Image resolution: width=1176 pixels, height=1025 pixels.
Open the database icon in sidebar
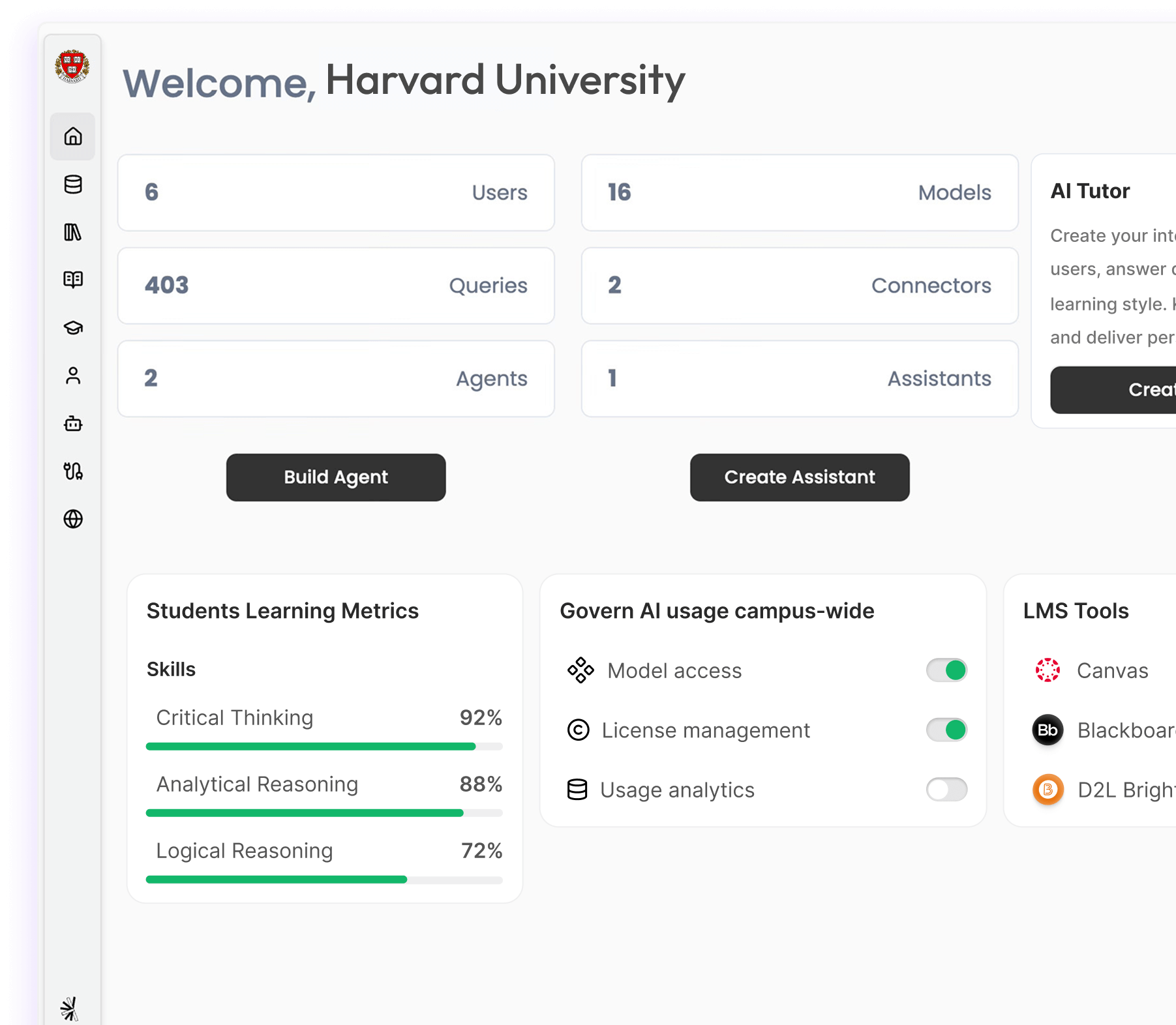pyautogui.click(x=73, y=185)
